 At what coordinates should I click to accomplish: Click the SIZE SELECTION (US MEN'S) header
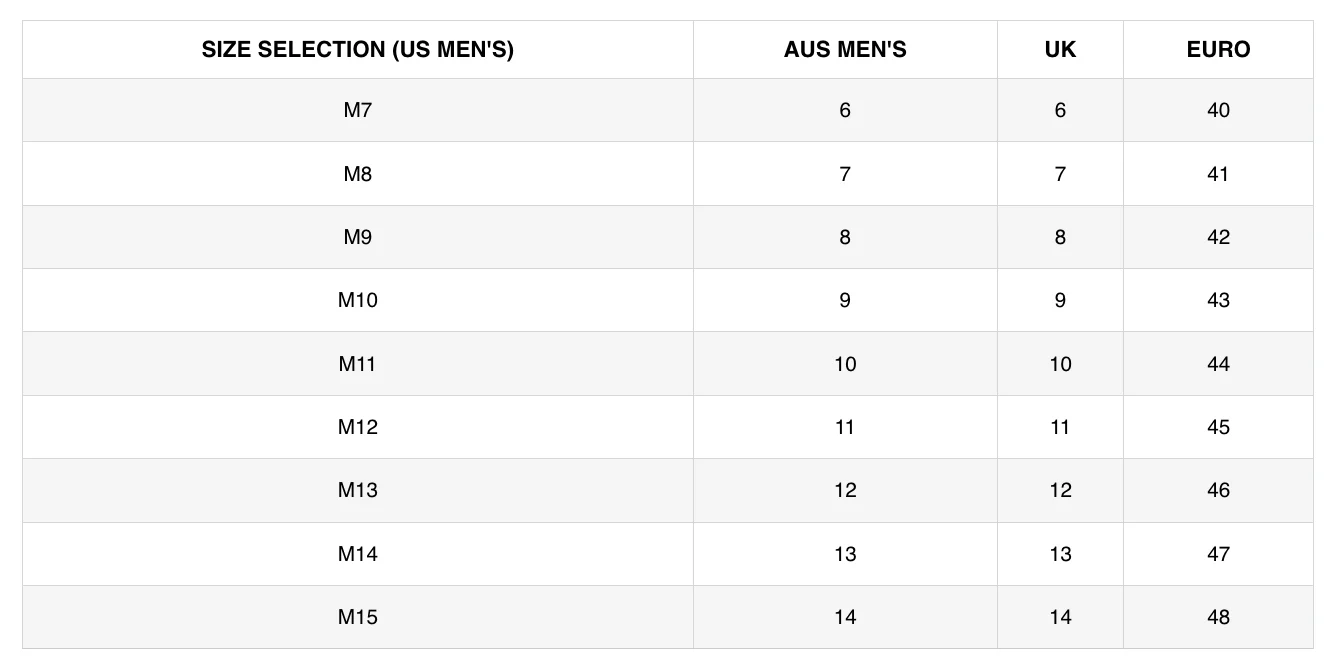pos(357,50)
